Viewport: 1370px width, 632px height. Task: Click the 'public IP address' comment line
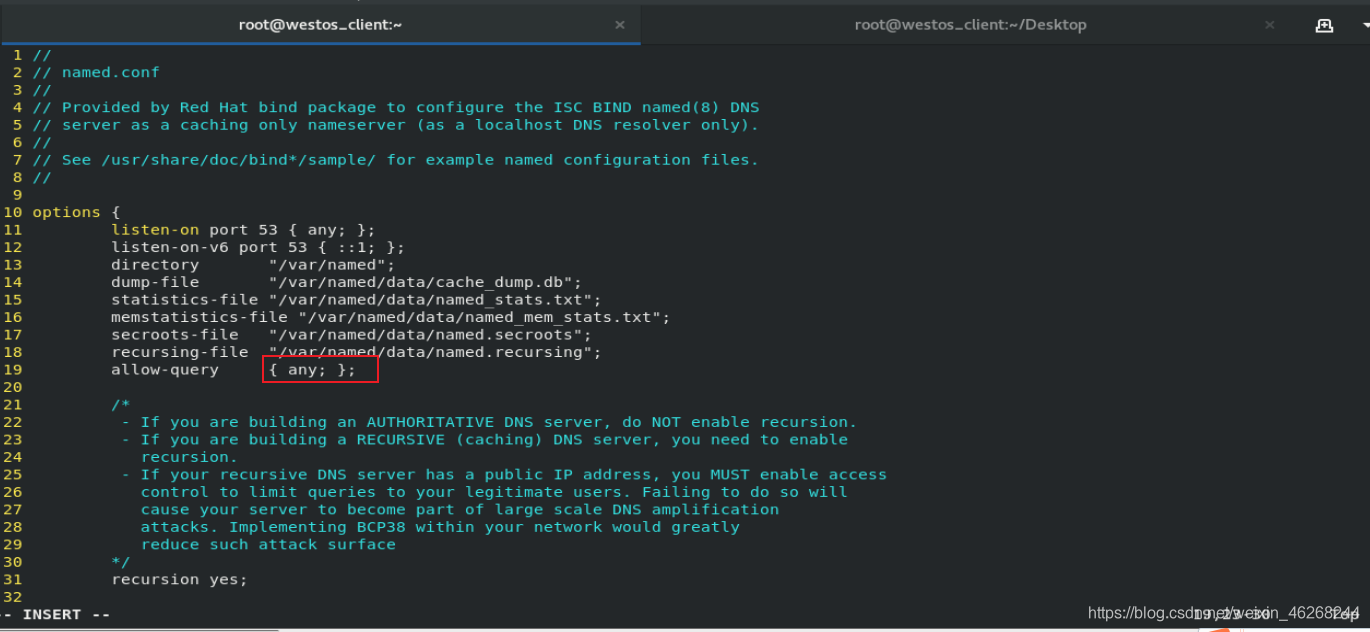504,474
